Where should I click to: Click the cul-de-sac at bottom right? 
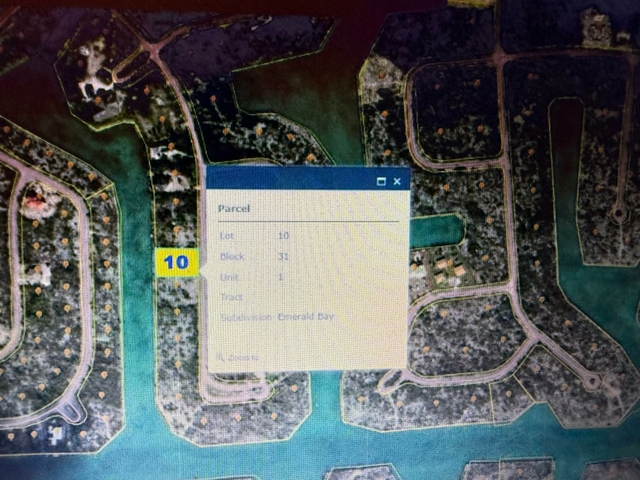tap(590, 381)
